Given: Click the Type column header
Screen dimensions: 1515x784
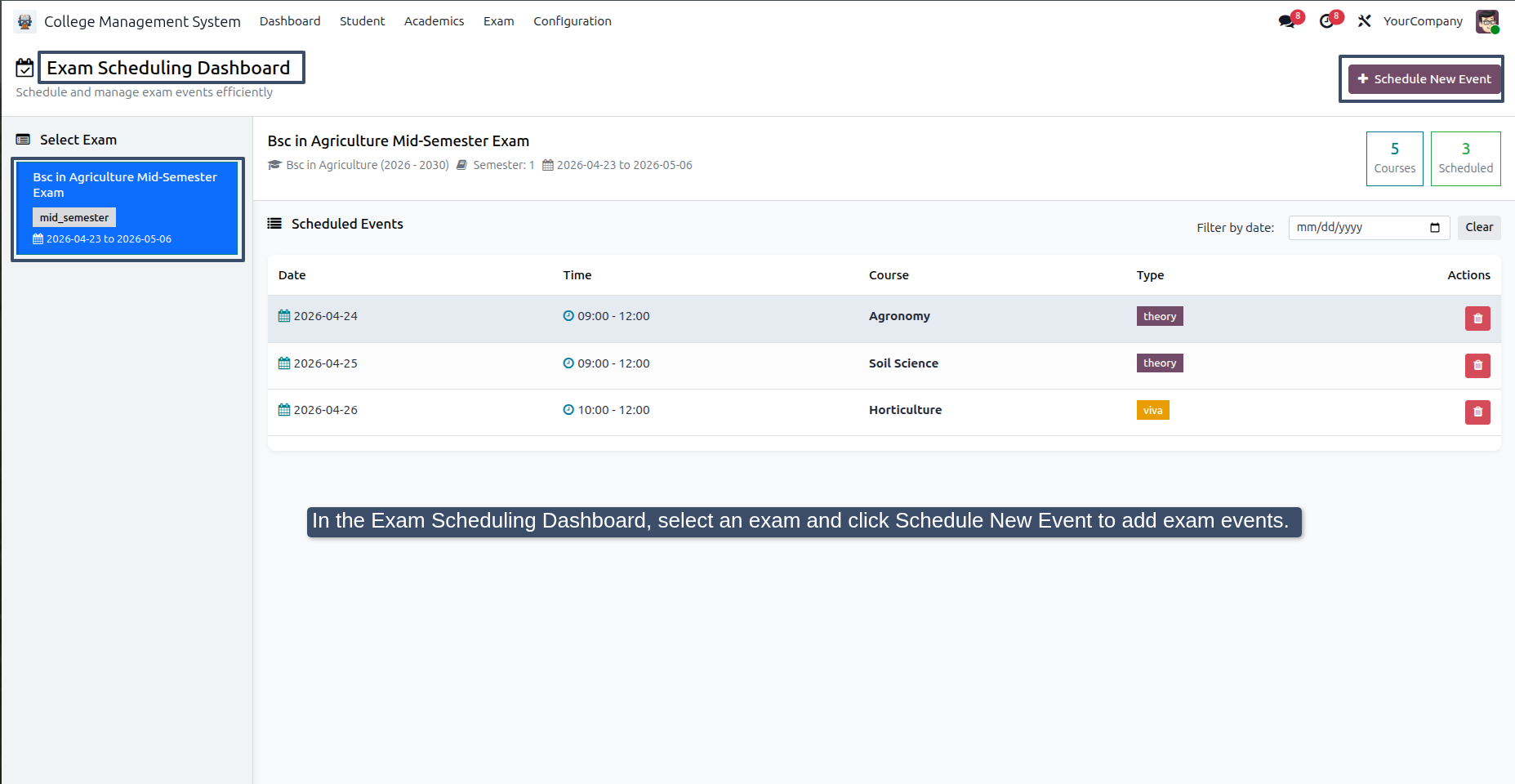Looking at the screenshot, I should [x=1150, y=275].
